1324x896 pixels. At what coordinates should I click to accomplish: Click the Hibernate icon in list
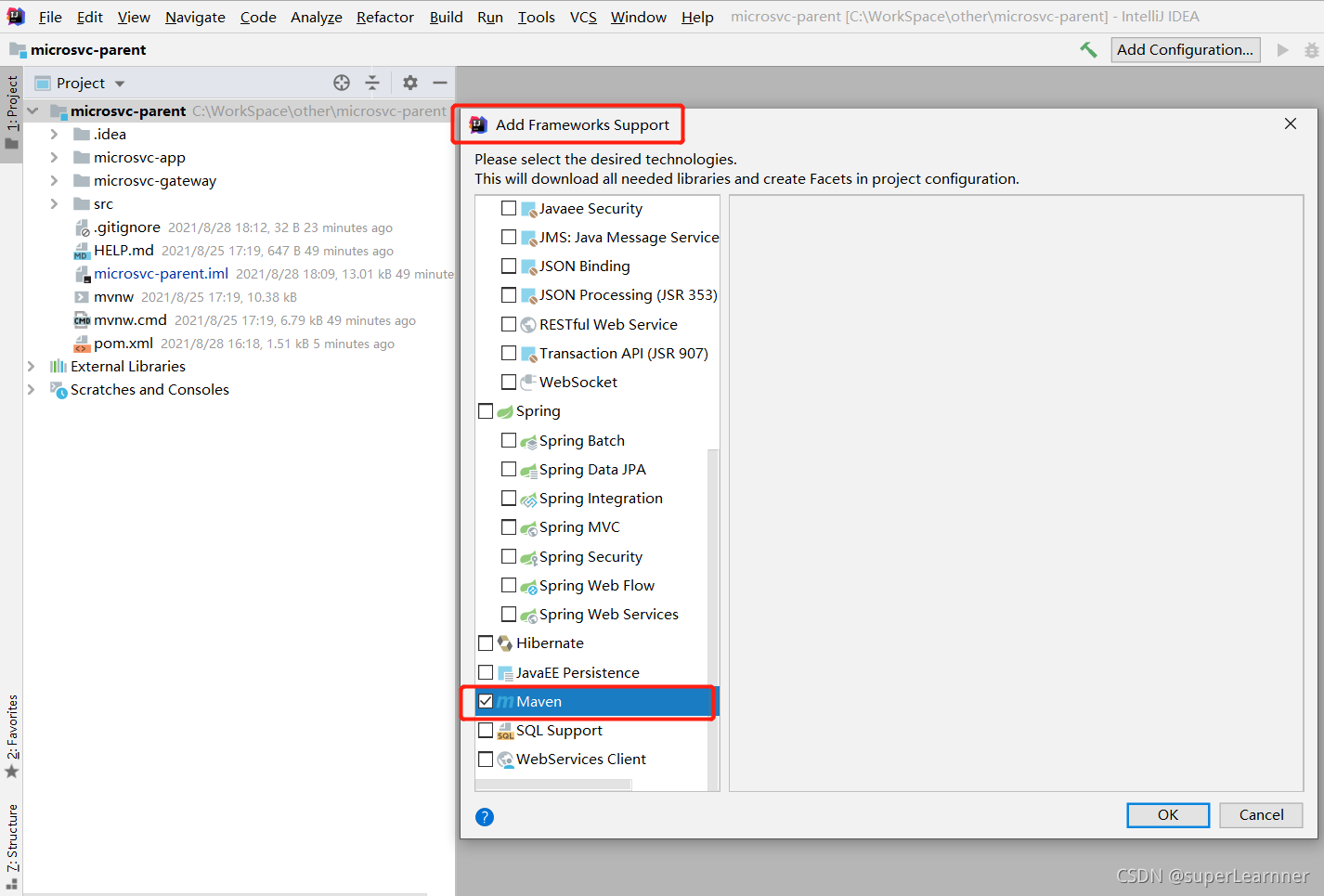click(x=505, y=643)
